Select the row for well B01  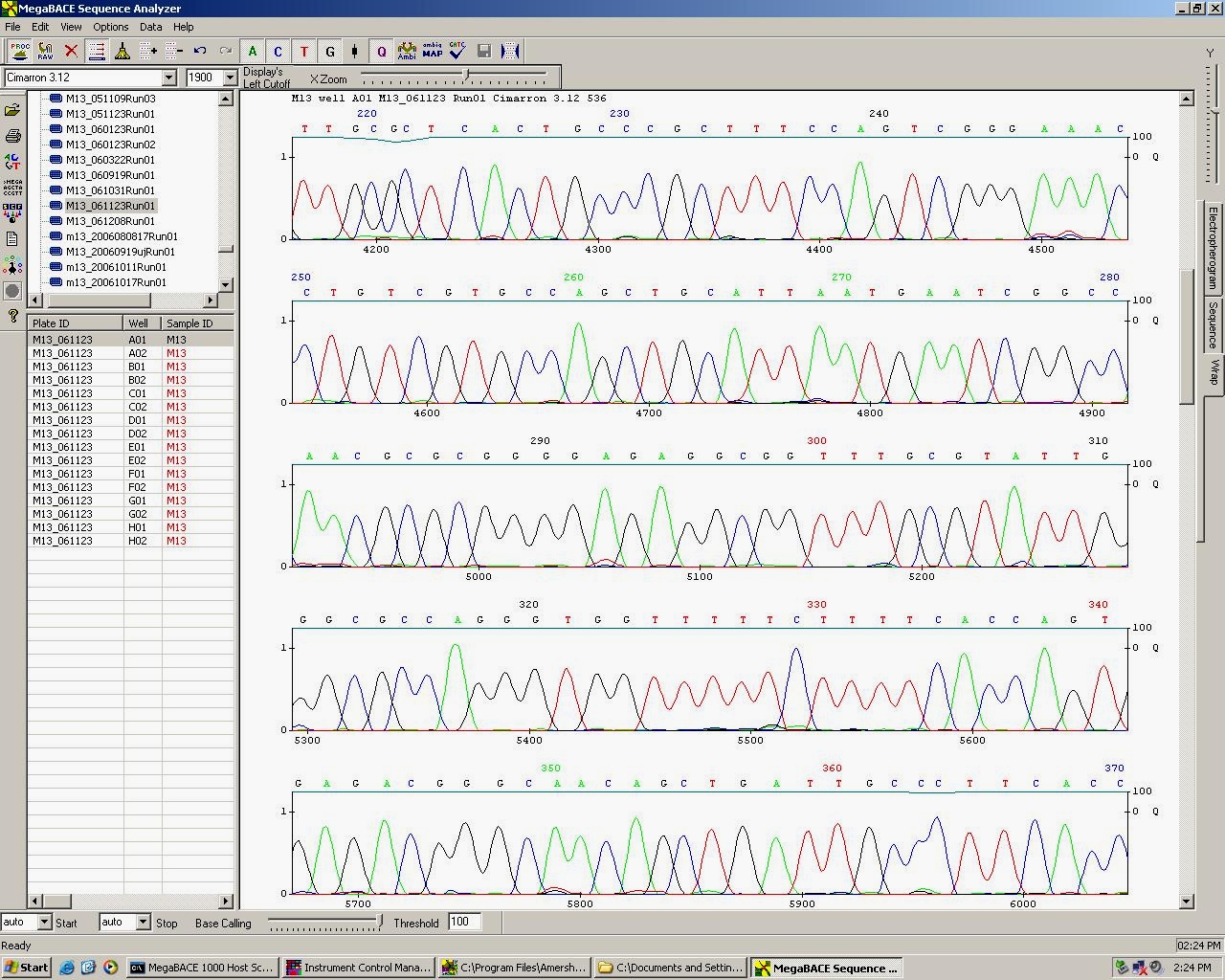coord(130,367)
